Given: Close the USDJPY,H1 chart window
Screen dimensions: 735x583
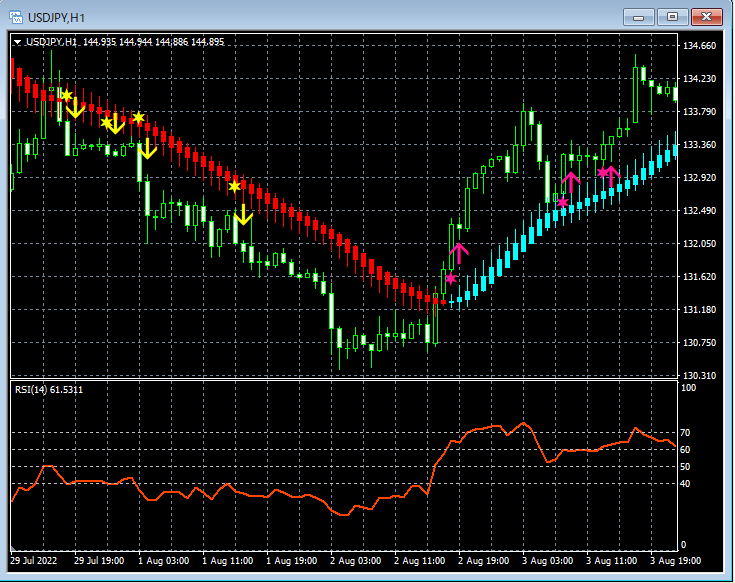Looking at the screenshot, I should 706,17.
